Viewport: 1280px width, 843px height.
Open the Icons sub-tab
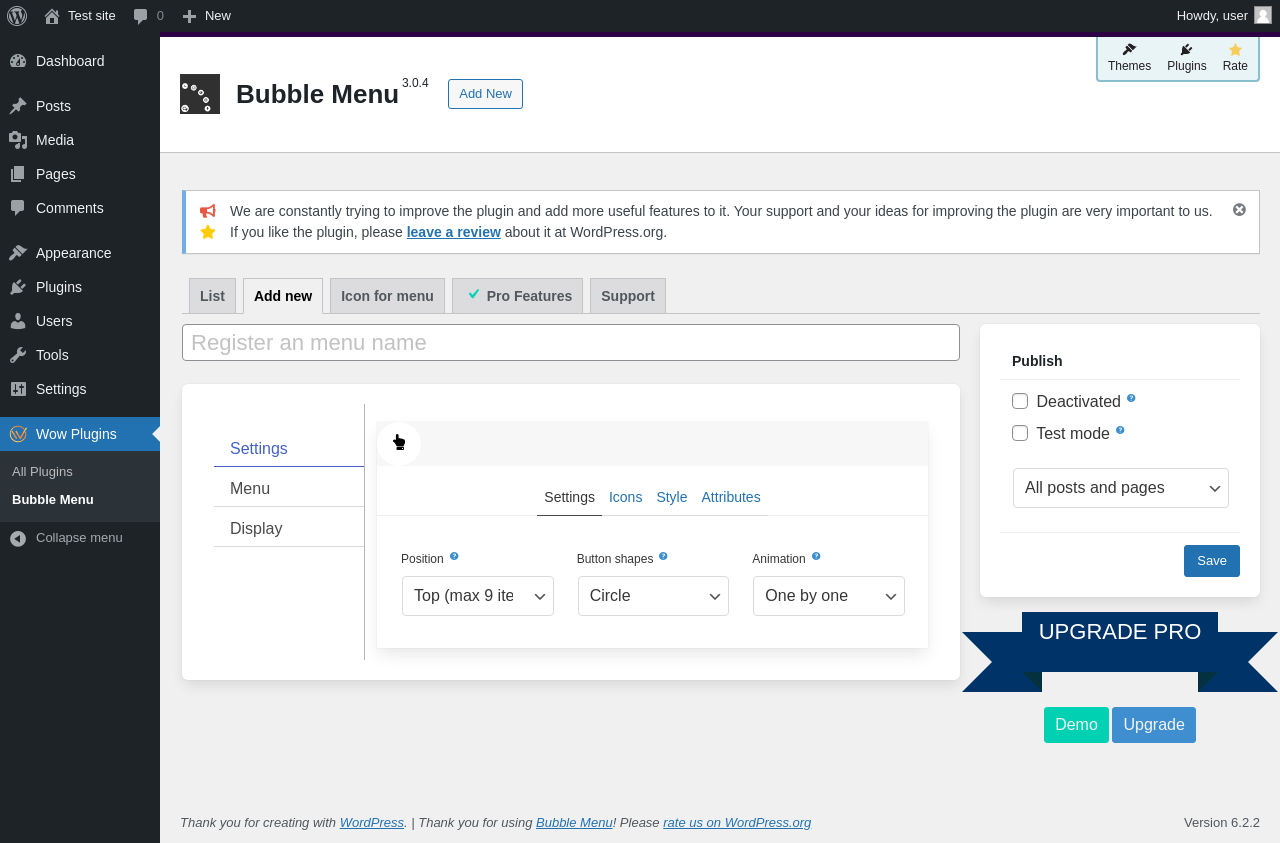click(626, 497)
